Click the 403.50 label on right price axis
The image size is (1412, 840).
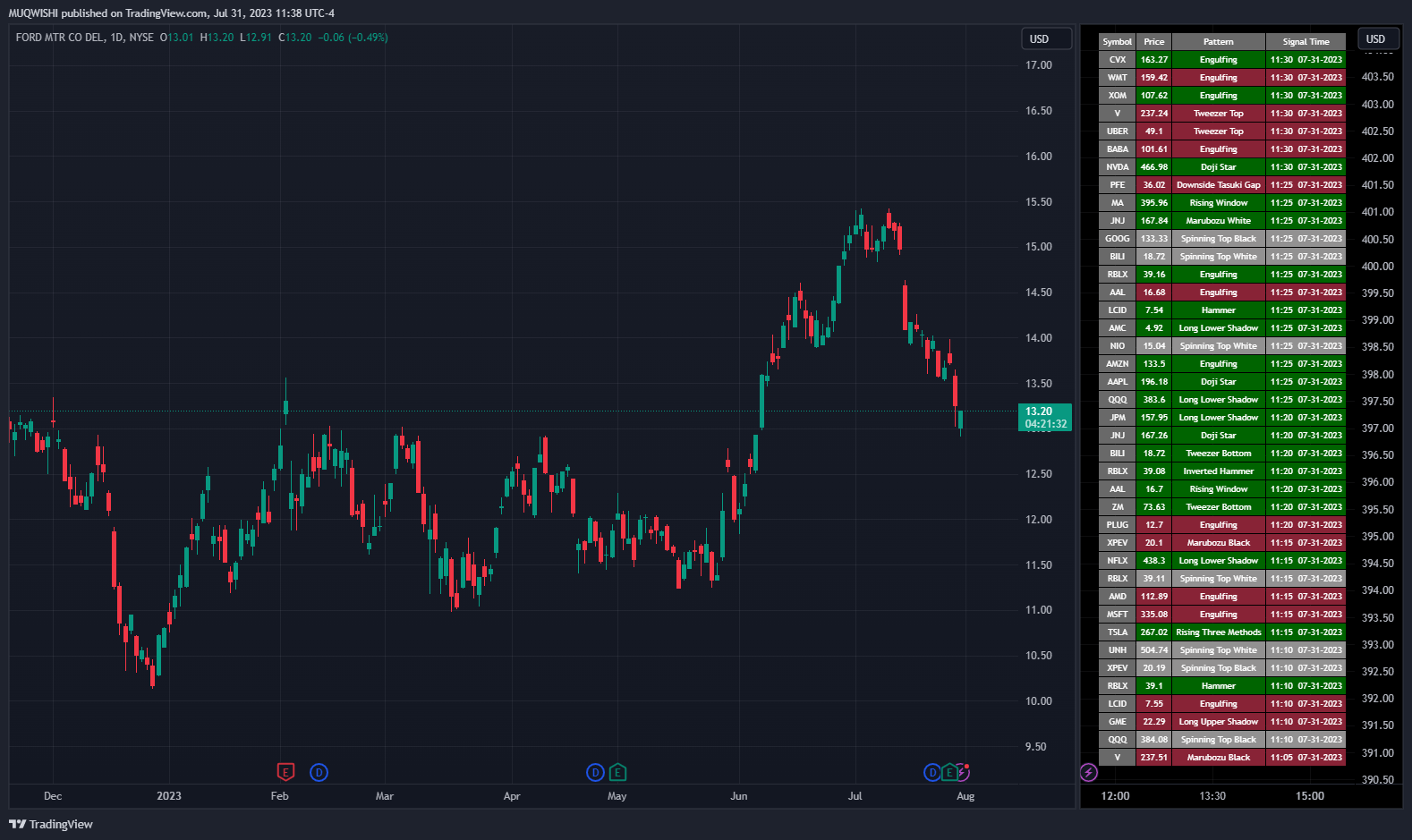pos(1378,77)
